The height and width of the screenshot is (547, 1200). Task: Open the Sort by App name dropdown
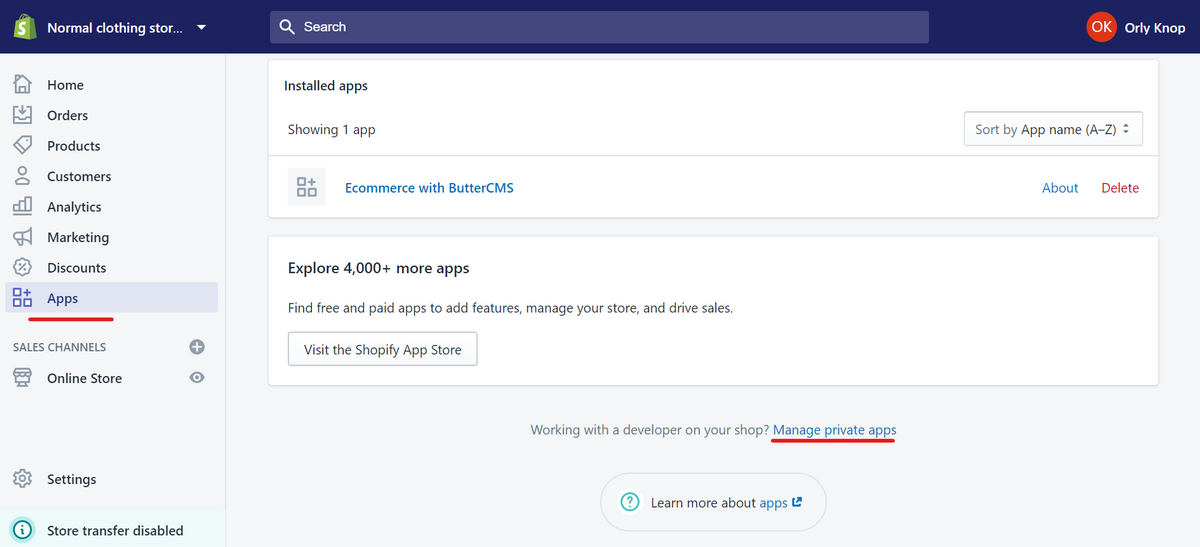coord(1053,129)
